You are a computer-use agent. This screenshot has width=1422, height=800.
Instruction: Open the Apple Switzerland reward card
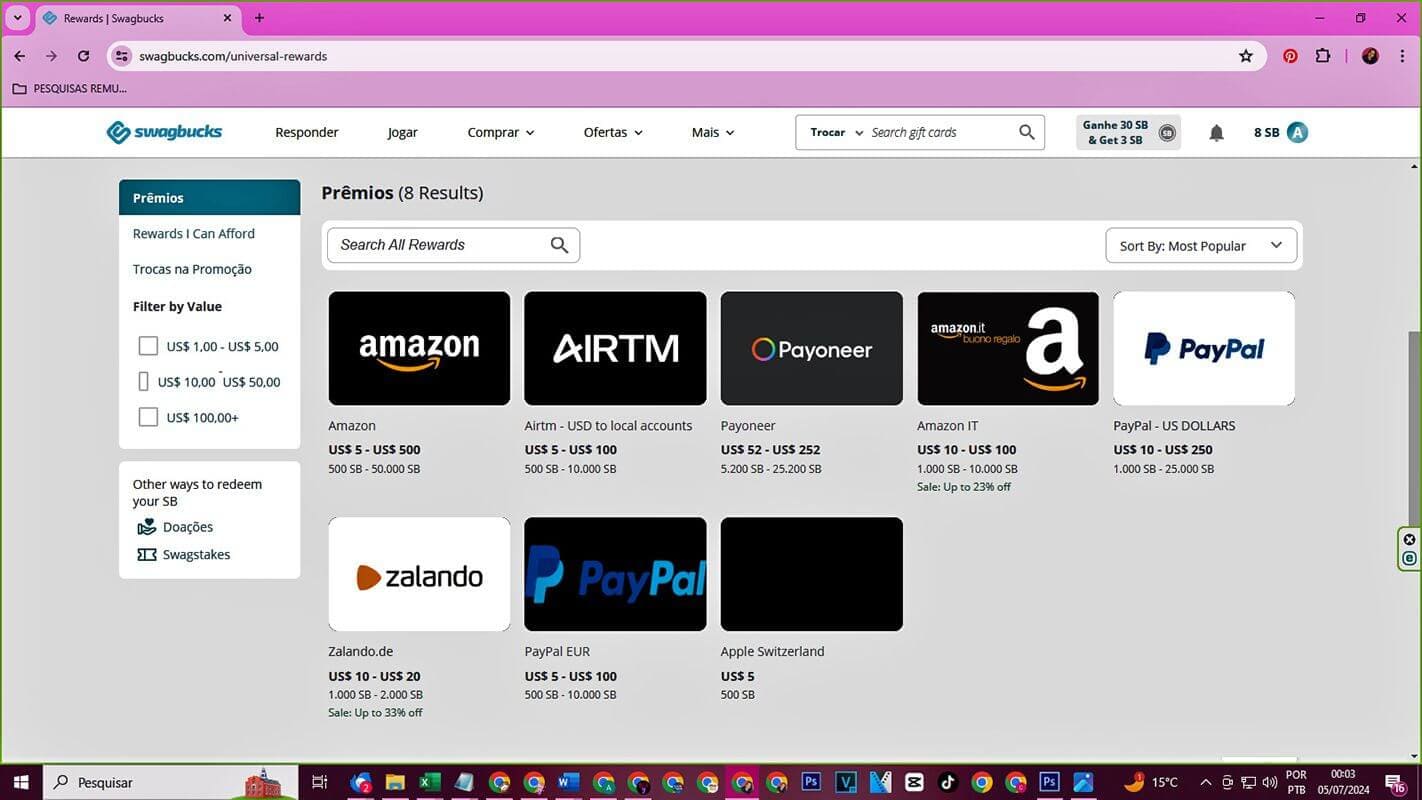pyautogui.click(x=811, y=574)
